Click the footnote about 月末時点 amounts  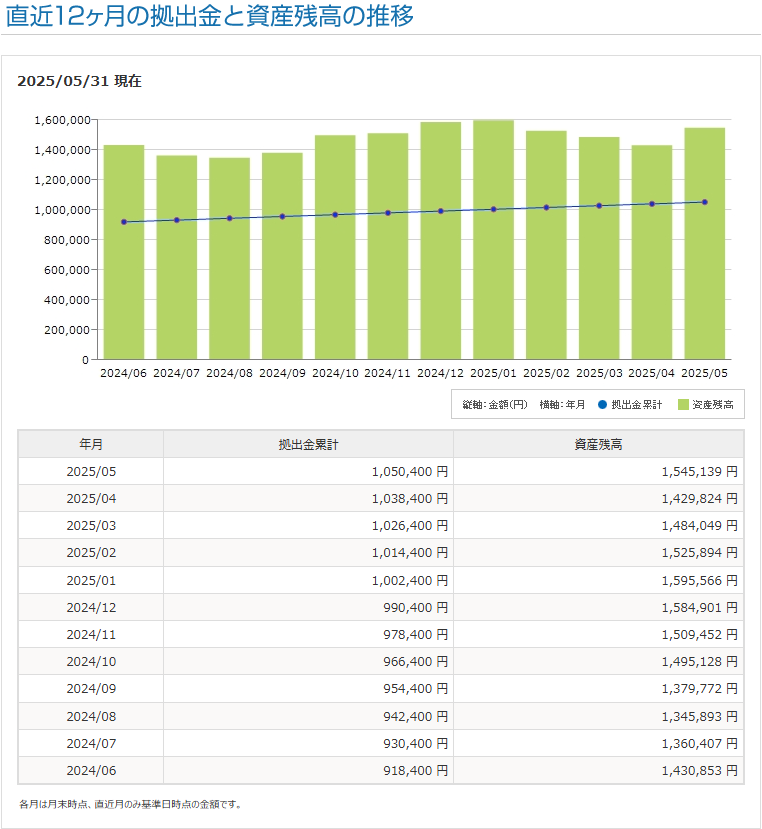[131, 804]
